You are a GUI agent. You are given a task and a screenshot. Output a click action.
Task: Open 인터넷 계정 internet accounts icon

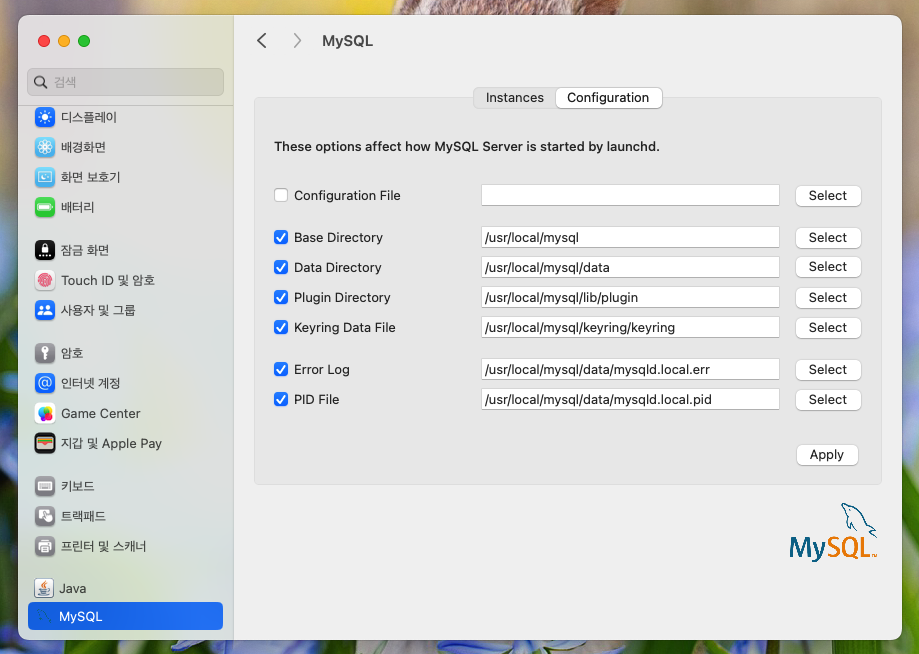point(45,383)
